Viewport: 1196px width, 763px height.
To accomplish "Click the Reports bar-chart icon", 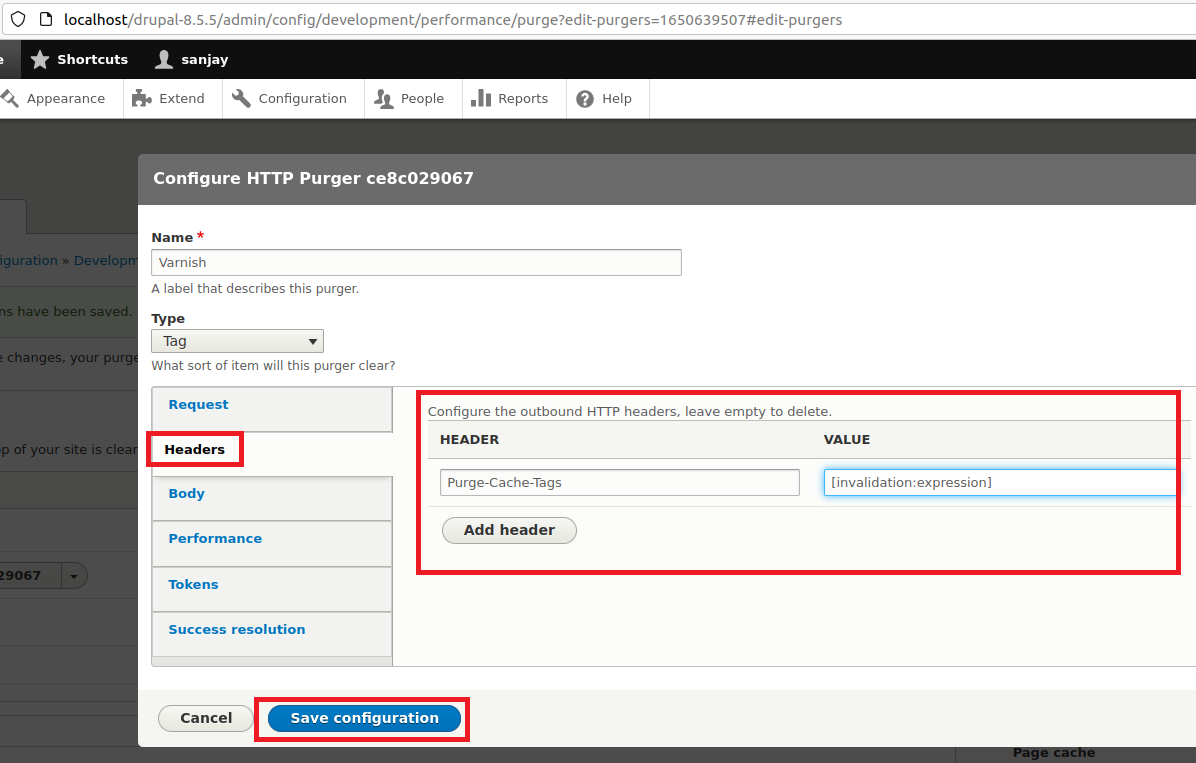I will (x=481, y=99).
